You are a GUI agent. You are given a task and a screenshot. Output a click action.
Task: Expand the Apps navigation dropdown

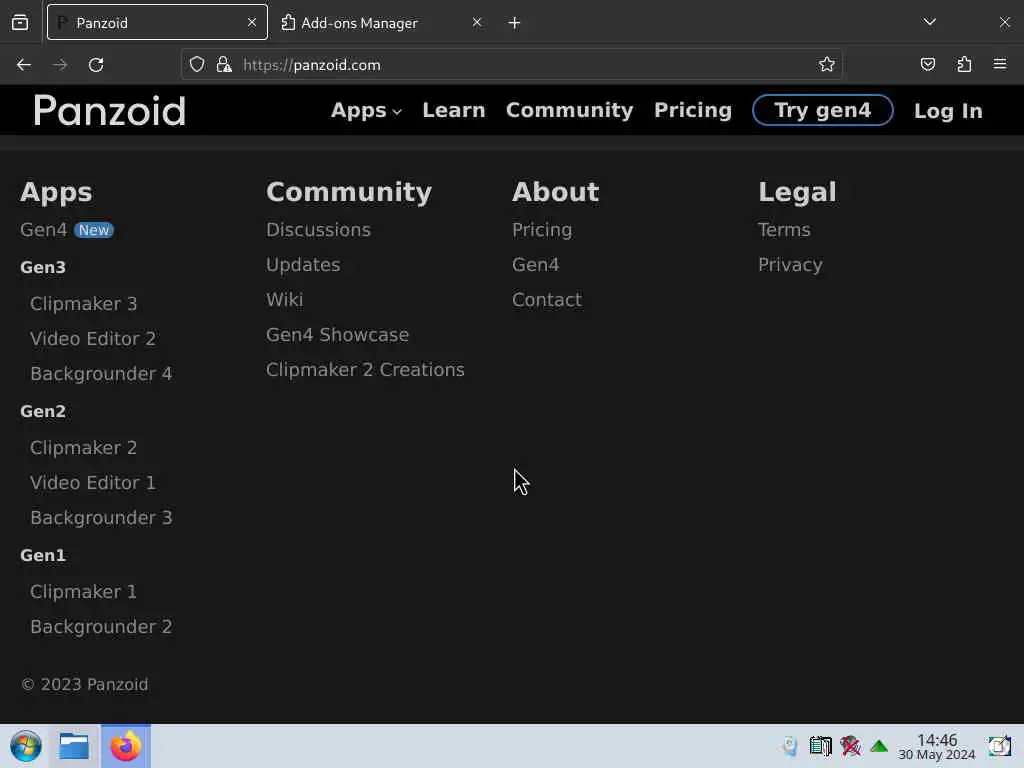click(366, 110)
